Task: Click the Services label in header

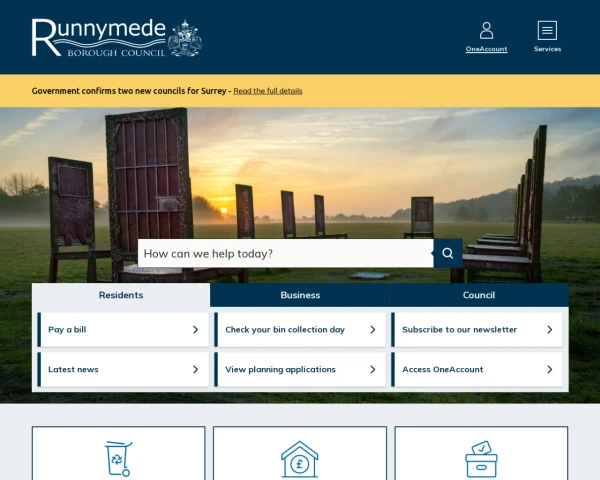Action: click(x=547, y=49)
